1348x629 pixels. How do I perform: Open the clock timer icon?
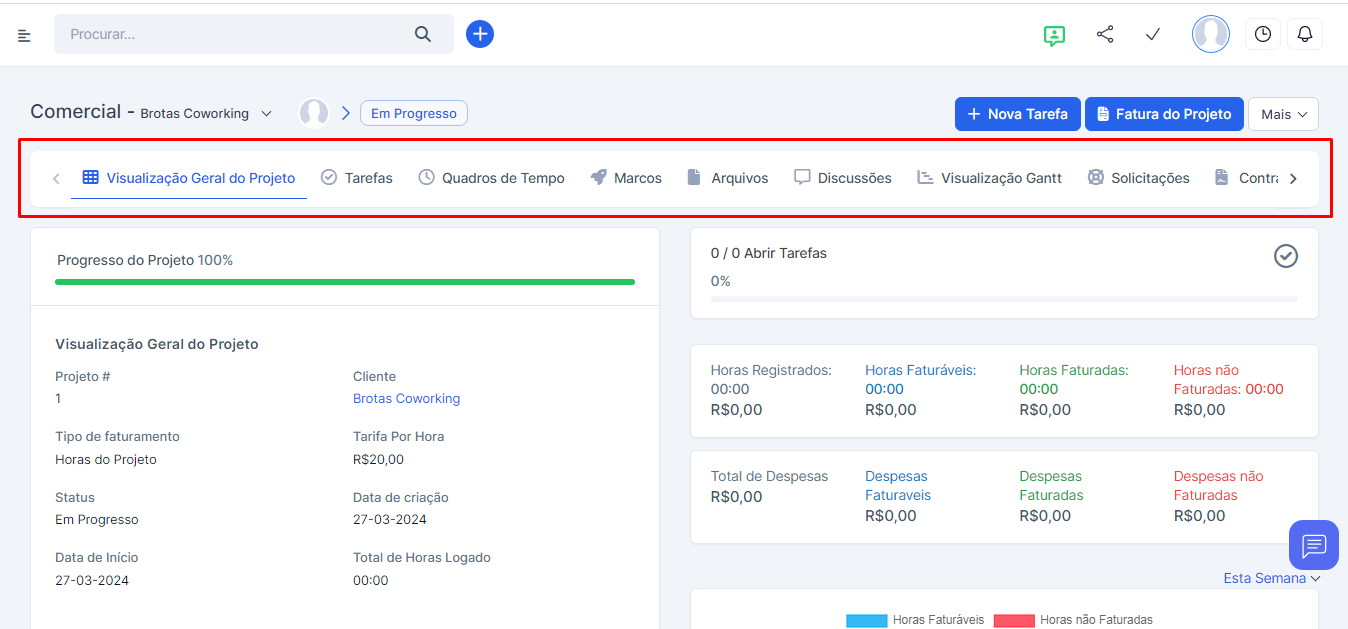(1263, 34)
